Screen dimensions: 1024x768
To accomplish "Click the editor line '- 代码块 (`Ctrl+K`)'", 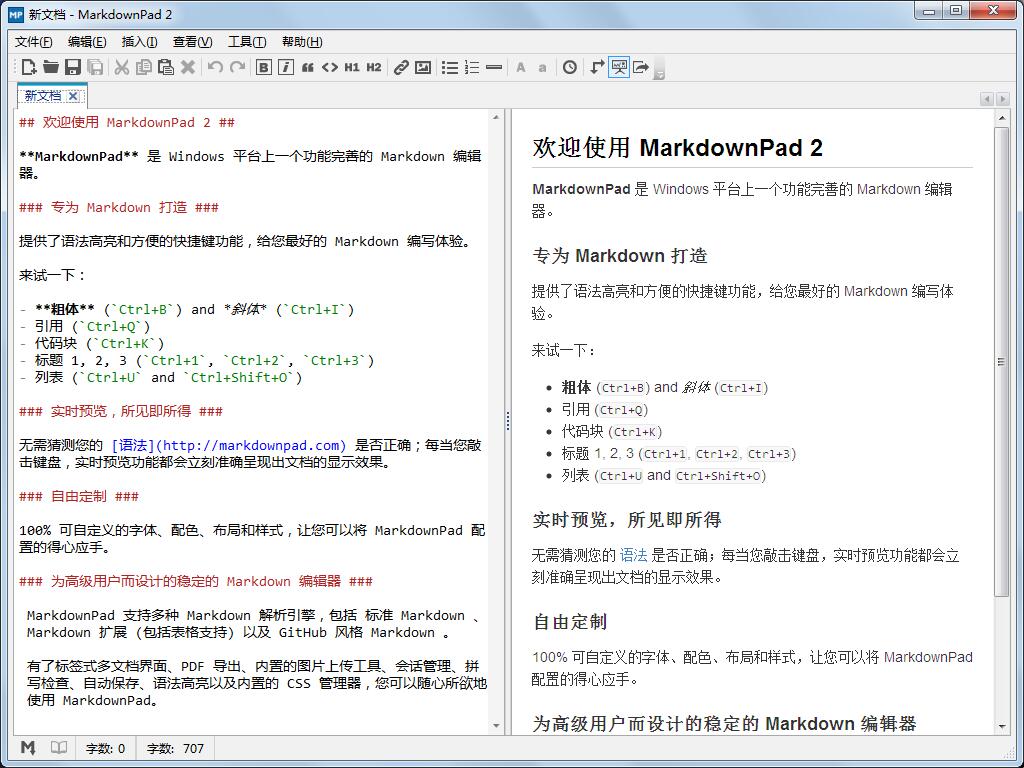I will point(91,344).
